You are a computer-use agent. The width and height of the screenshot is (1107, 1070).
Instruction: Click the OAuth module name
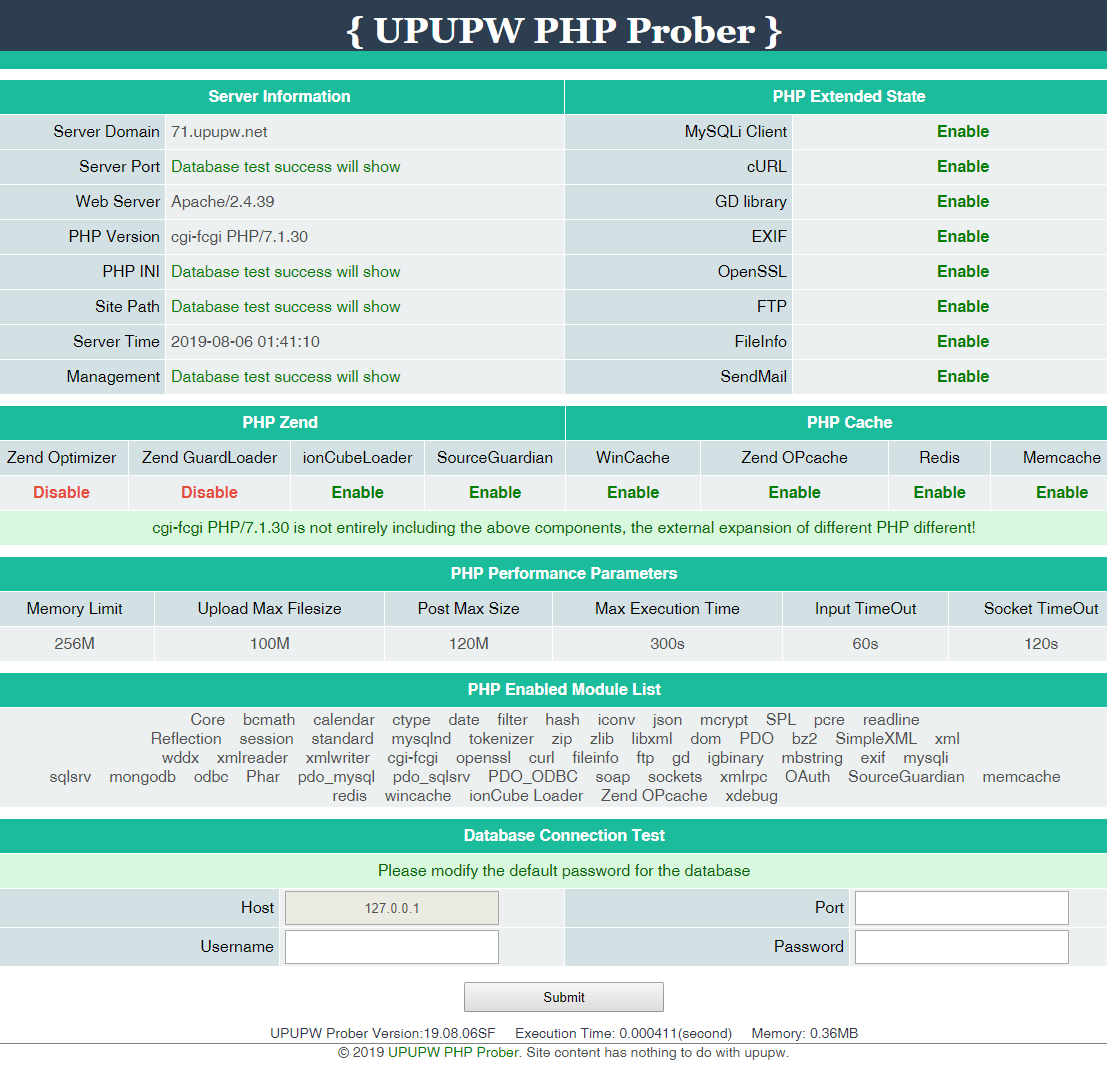click(807, 777)
